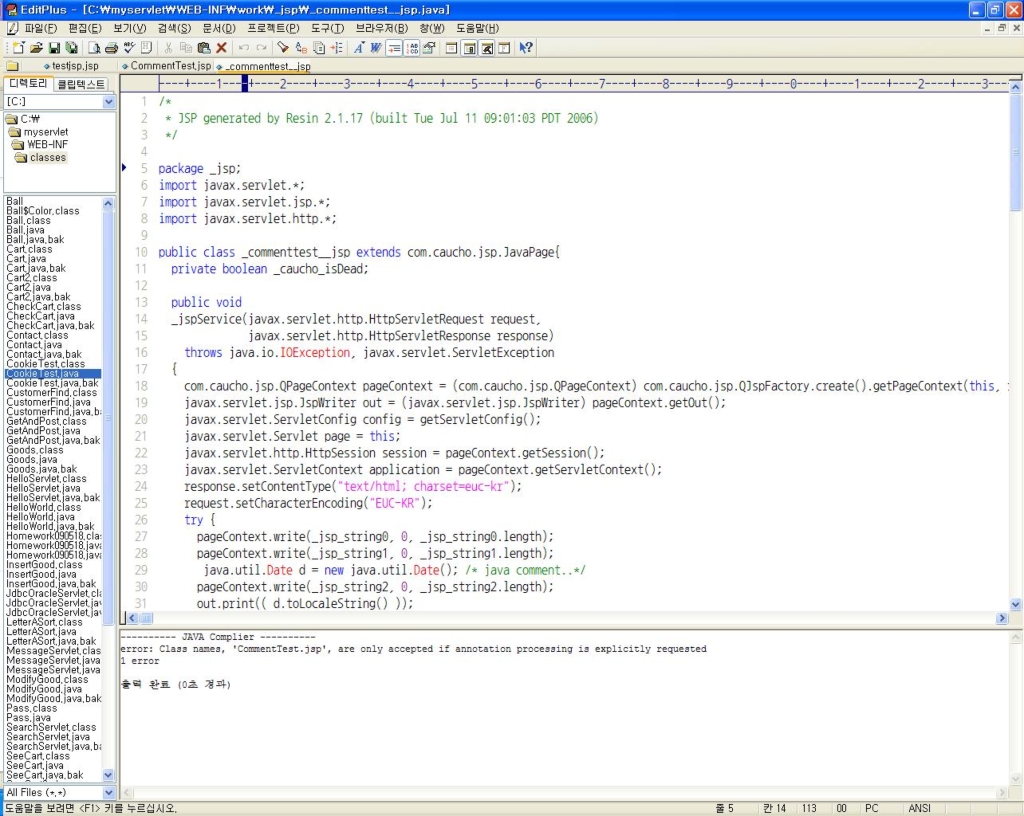Click the ANSI encoding status bar entry

click(x=919, y=808)
